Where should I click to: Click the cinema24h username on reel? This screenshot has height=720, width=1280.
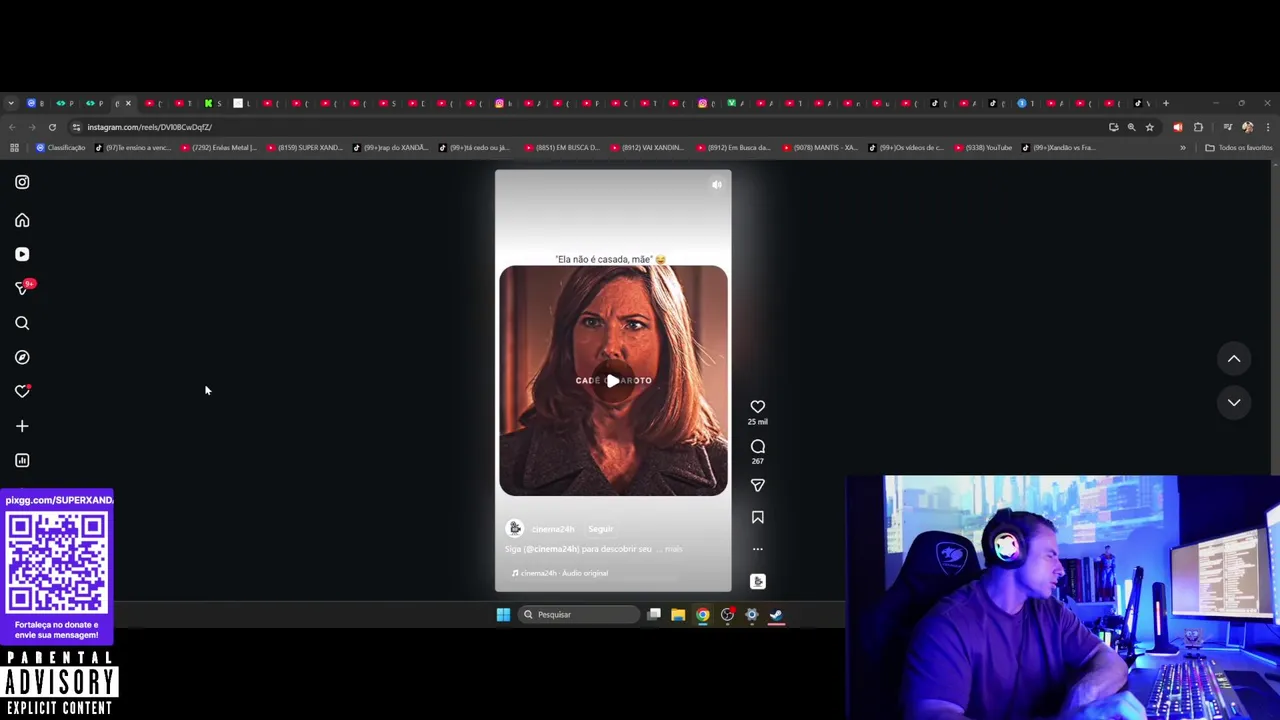pos(553,529)
